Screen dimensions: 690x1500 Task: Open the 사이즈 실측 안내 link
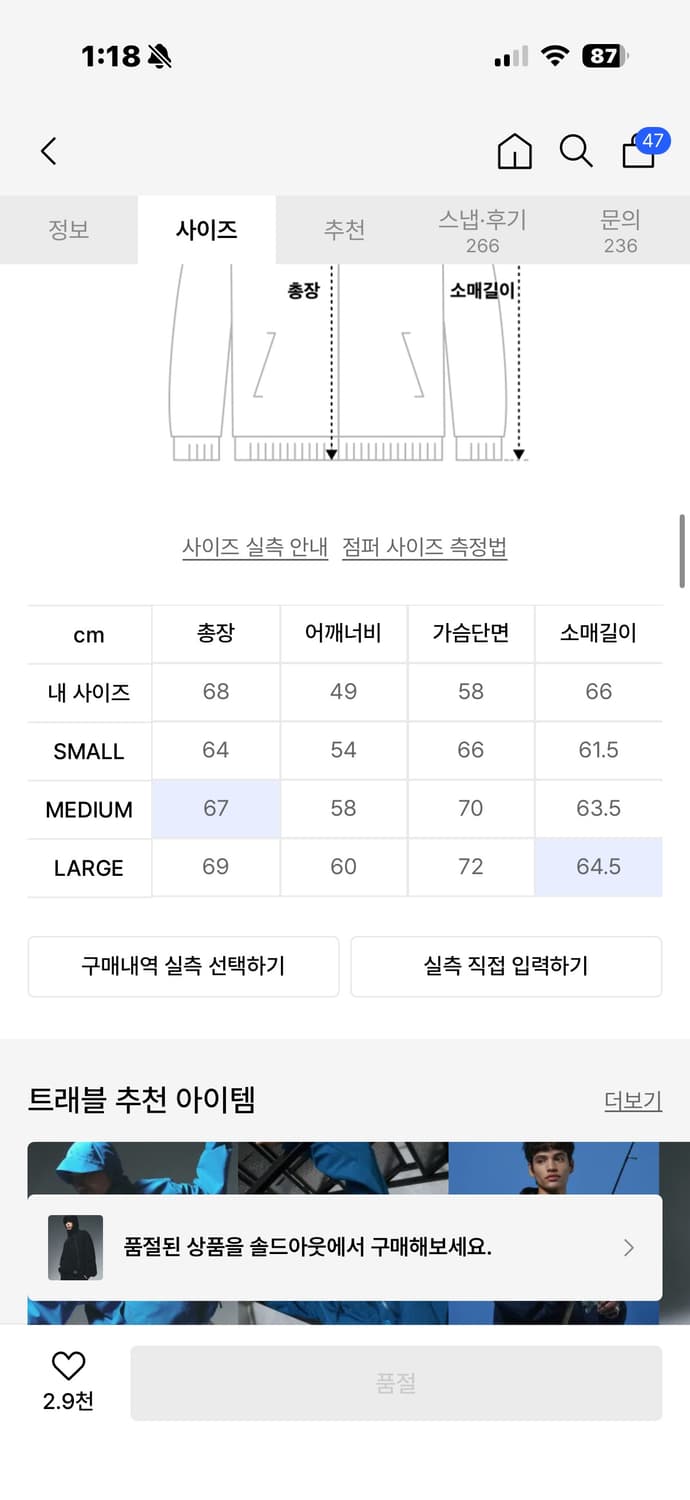tap(256, 548)
